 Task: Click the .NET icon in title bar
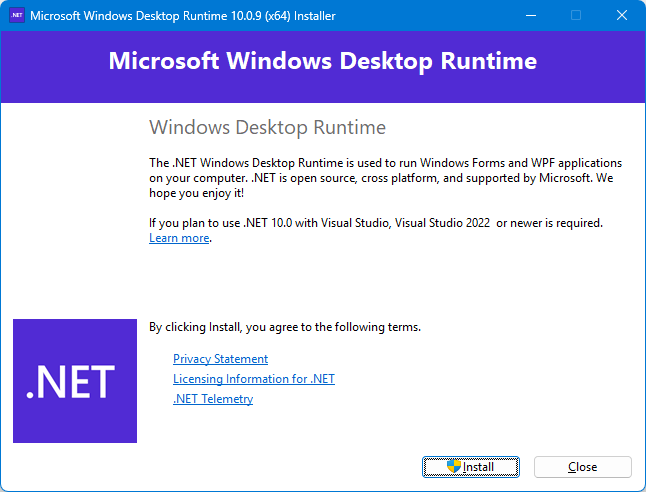[17, 16]
